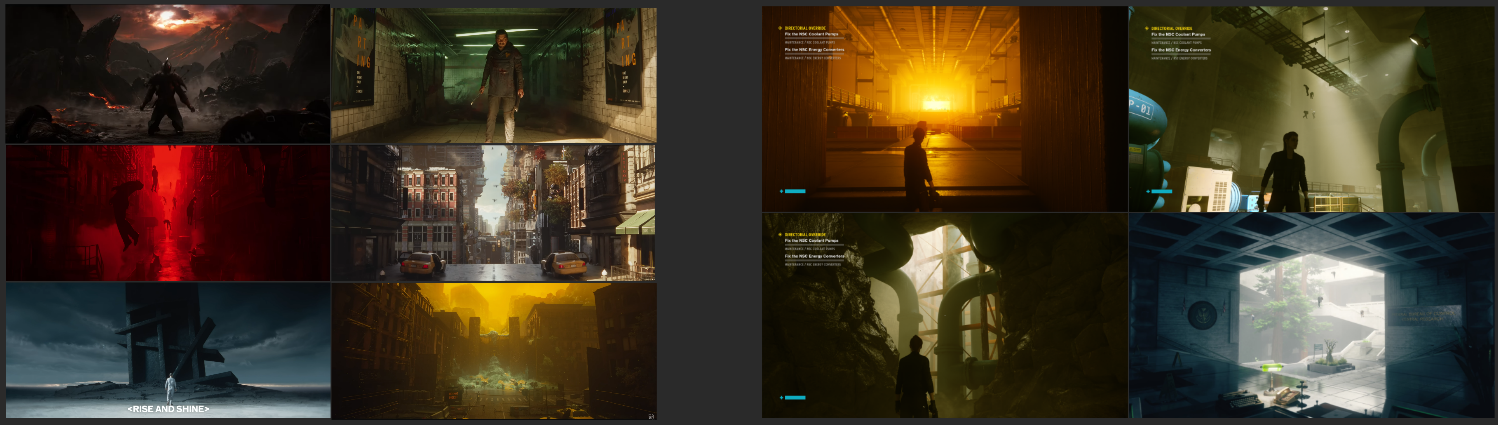
Task: Select the dark tower on beach image
Action: [167, 351]
